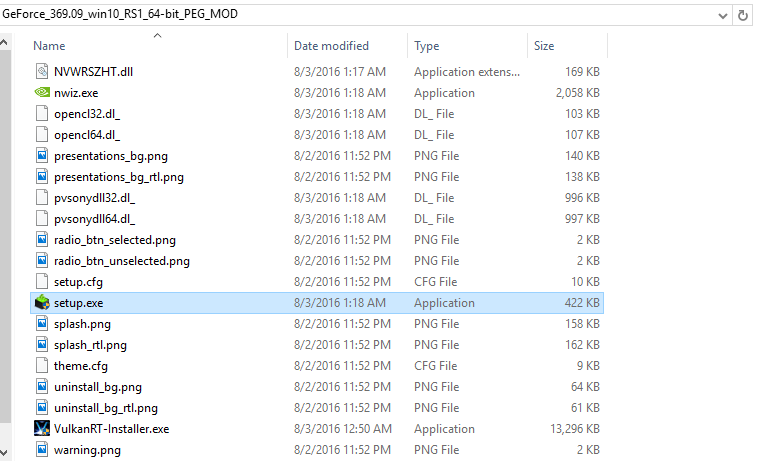Select the file name splash.png
The image size is (759, 465).
tap(82, 324)
